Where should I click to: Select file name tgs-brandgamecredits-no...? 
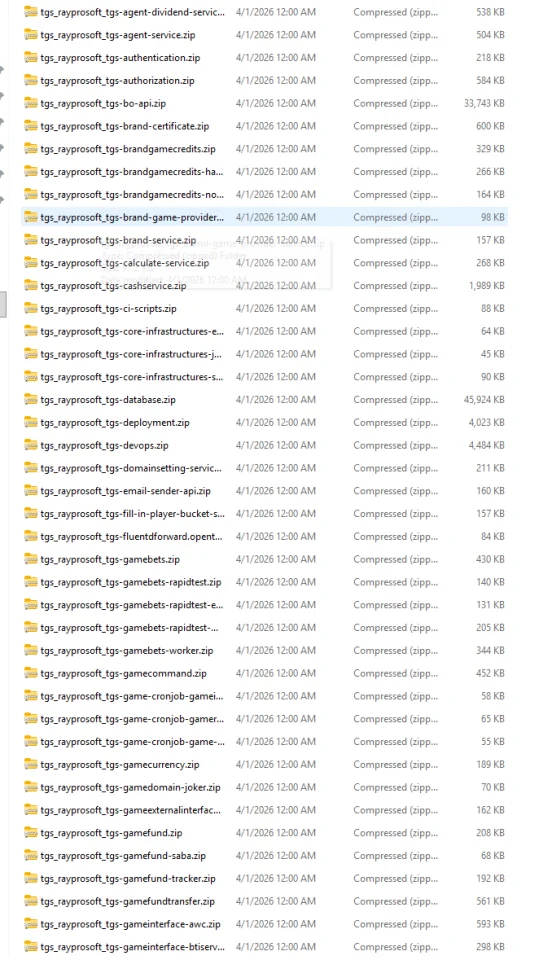click(x=132, y=195)
